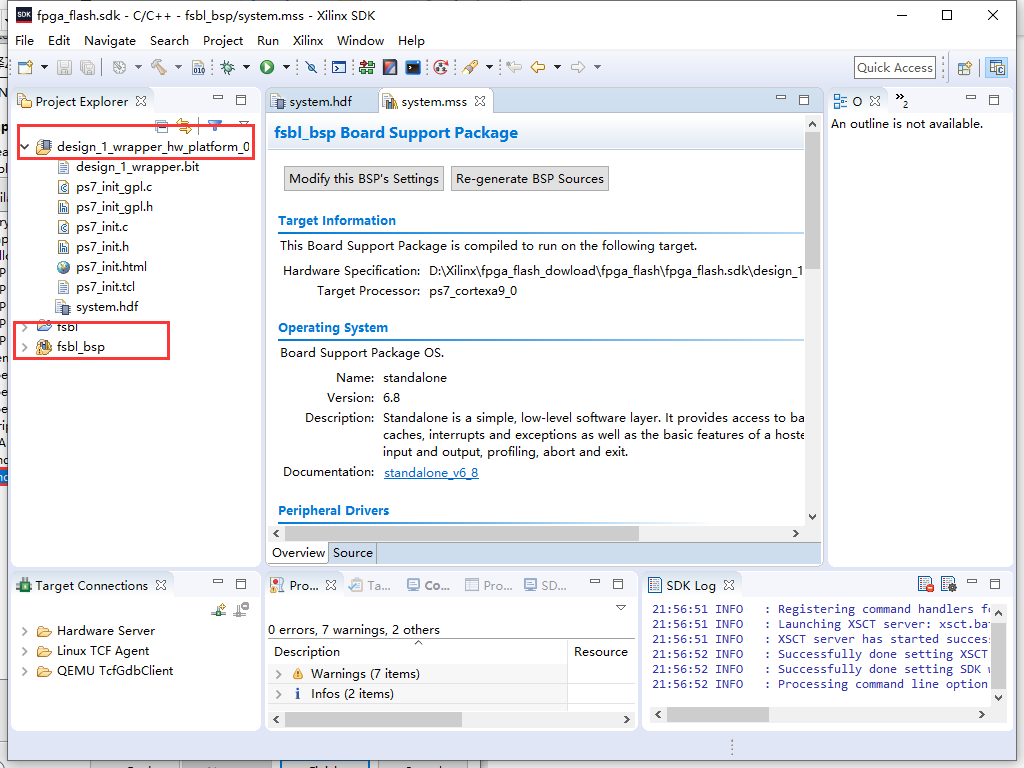The image size is (1024, 768).
Task: Switch to the Source tab of system.mss
Action: pos(353,553)
